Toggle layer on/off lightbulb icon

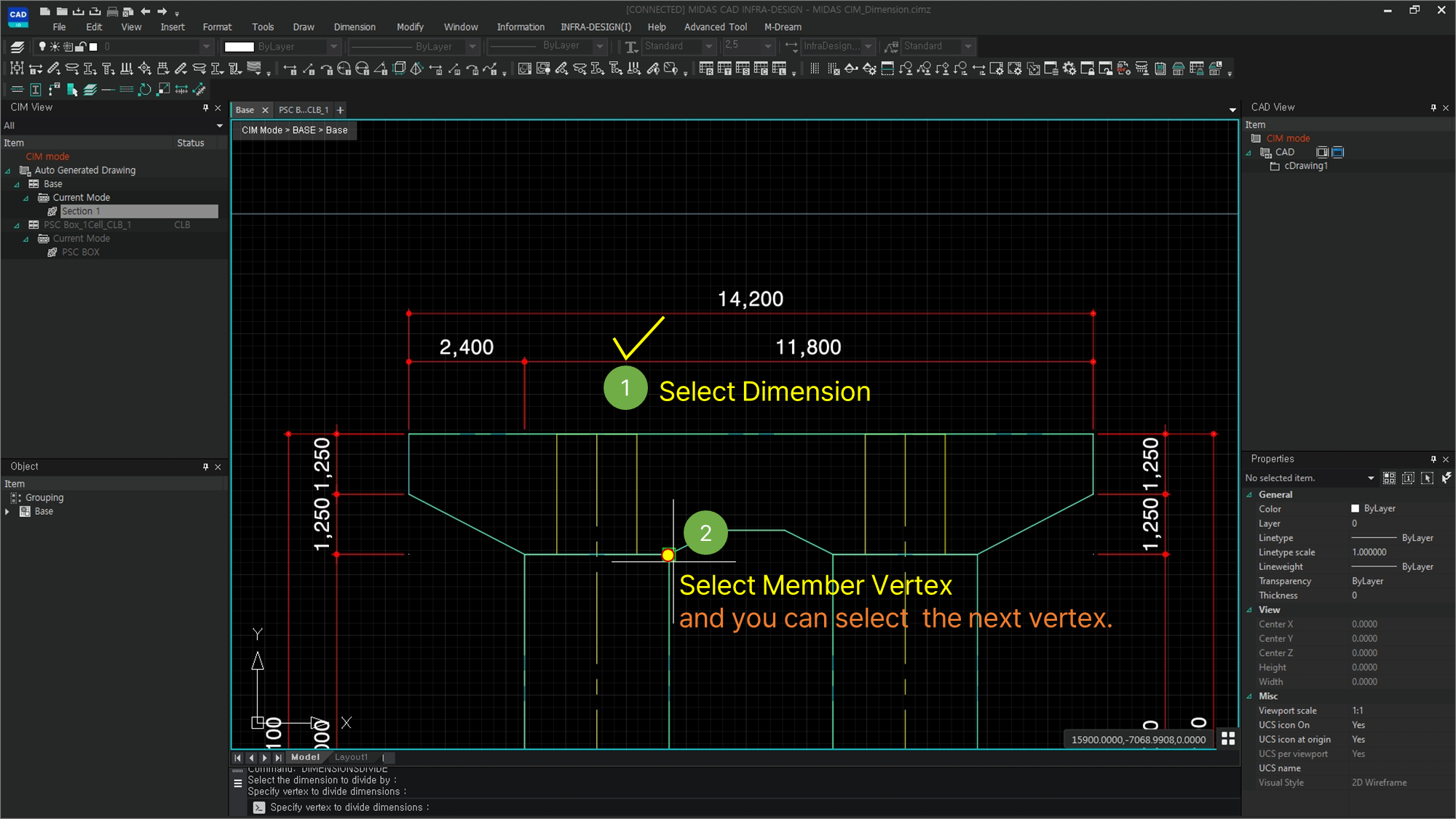[42, 47]
